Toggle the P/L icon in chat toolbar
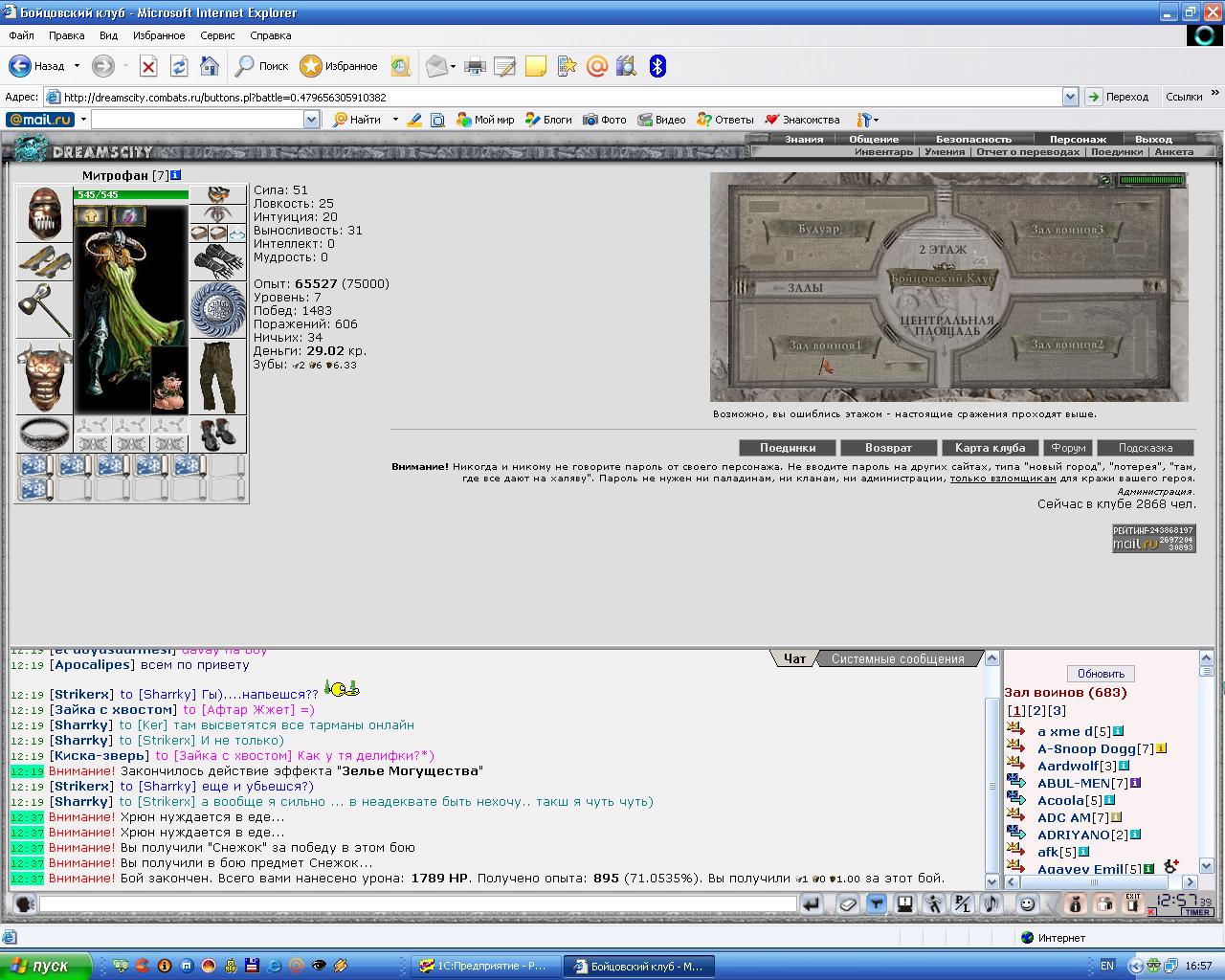 [963, 903]
